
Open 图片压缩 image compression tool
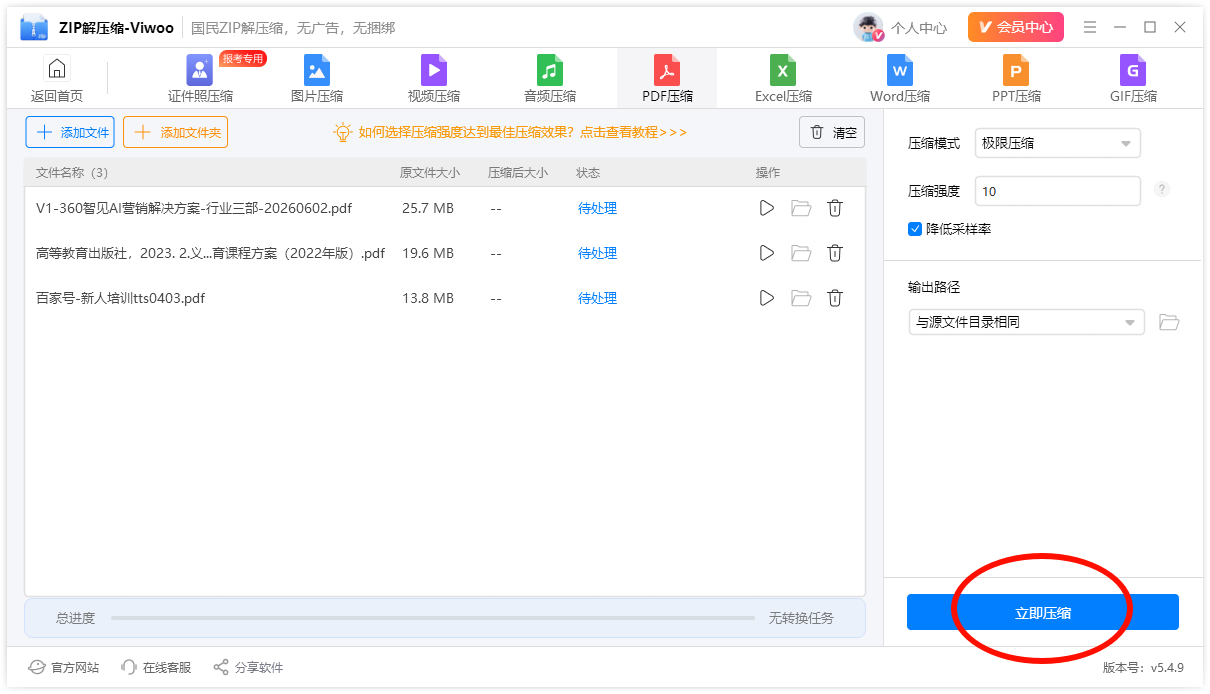(317, 79)
